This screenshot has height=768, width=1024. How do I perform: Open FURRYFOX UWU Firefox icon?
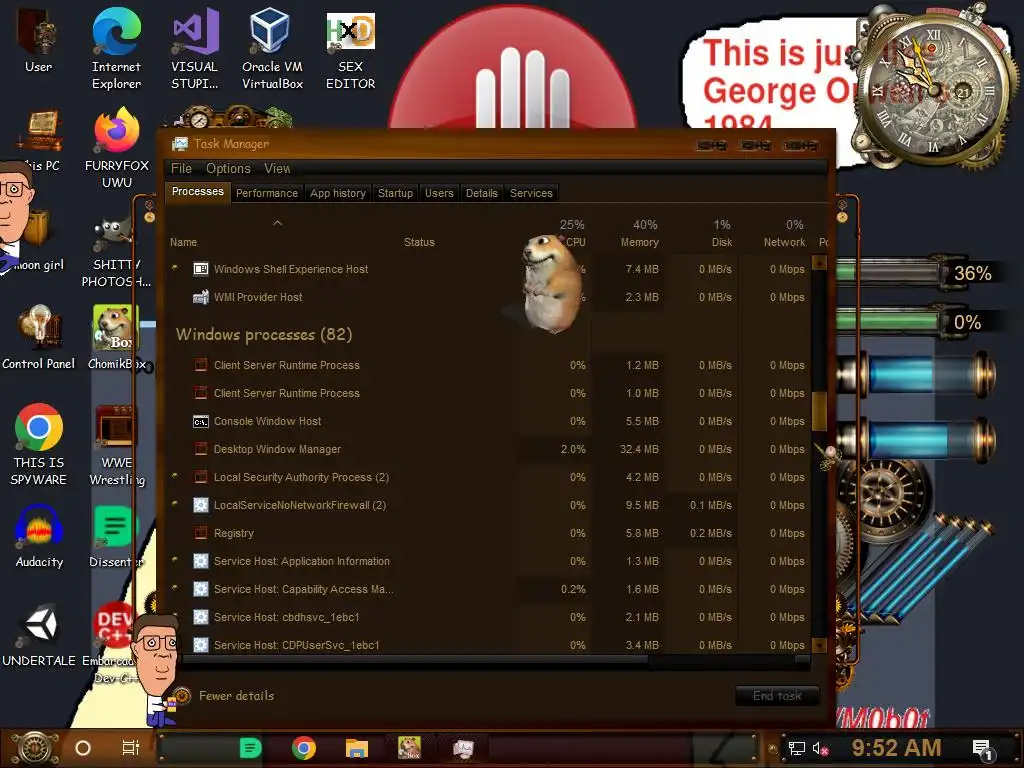click(116, 148)
